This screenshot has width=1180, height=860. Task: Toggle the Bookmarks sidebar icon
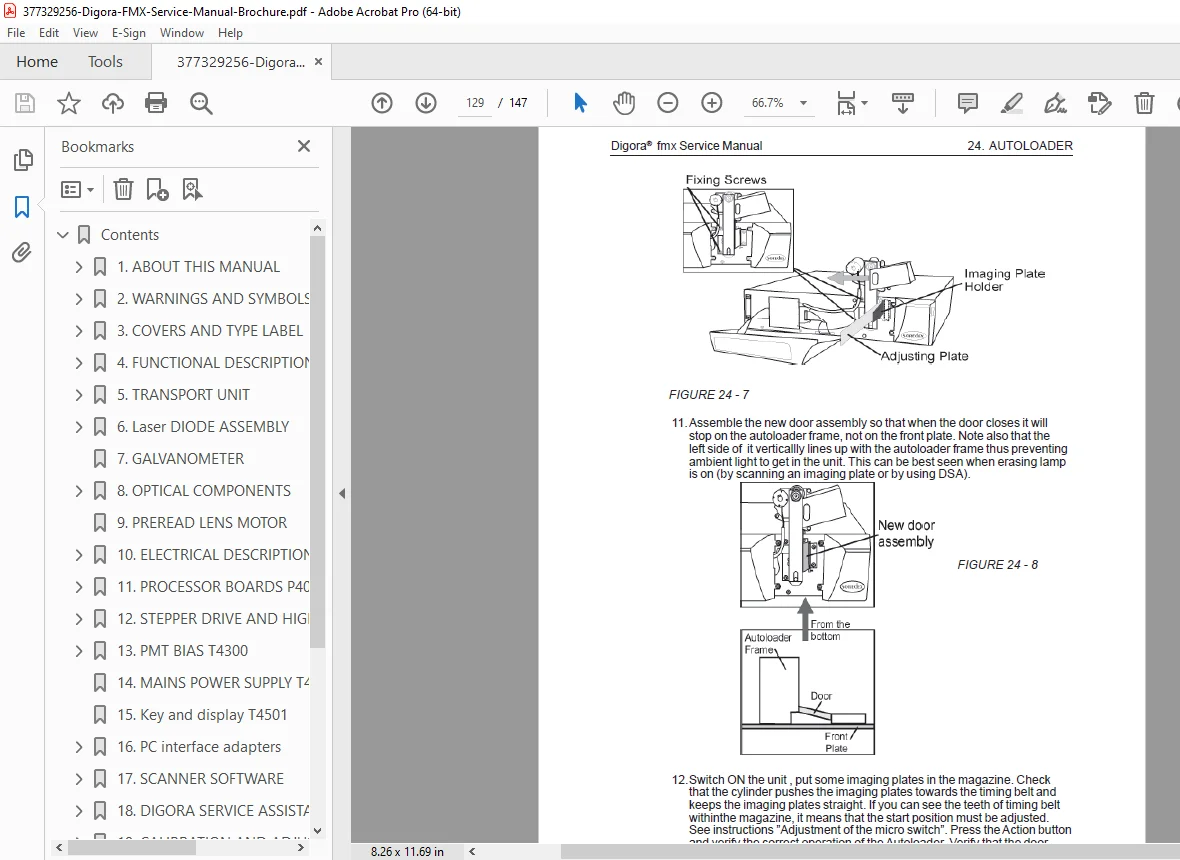[x=22, y=207]
